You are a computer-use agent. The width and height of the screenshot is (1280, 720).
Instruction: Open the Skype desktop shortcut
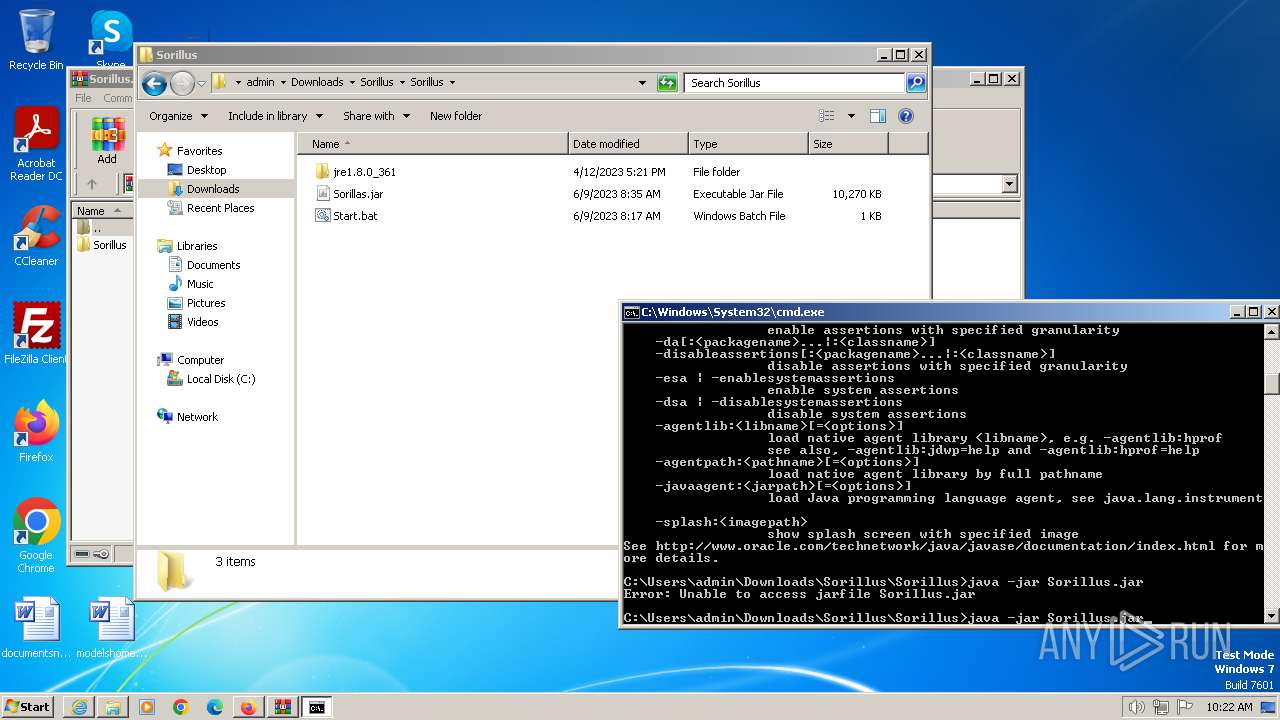(111, 40)
